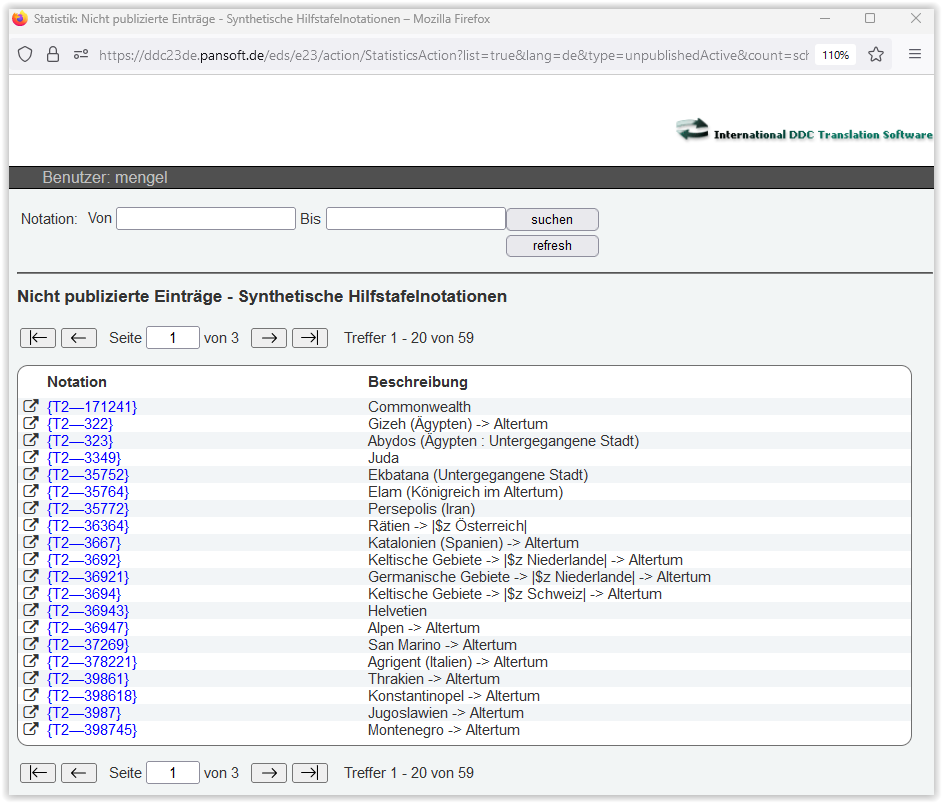This screenshot has height=803, width=942.
Task: Open Firefox hamburger application menu
Action: 915,55
